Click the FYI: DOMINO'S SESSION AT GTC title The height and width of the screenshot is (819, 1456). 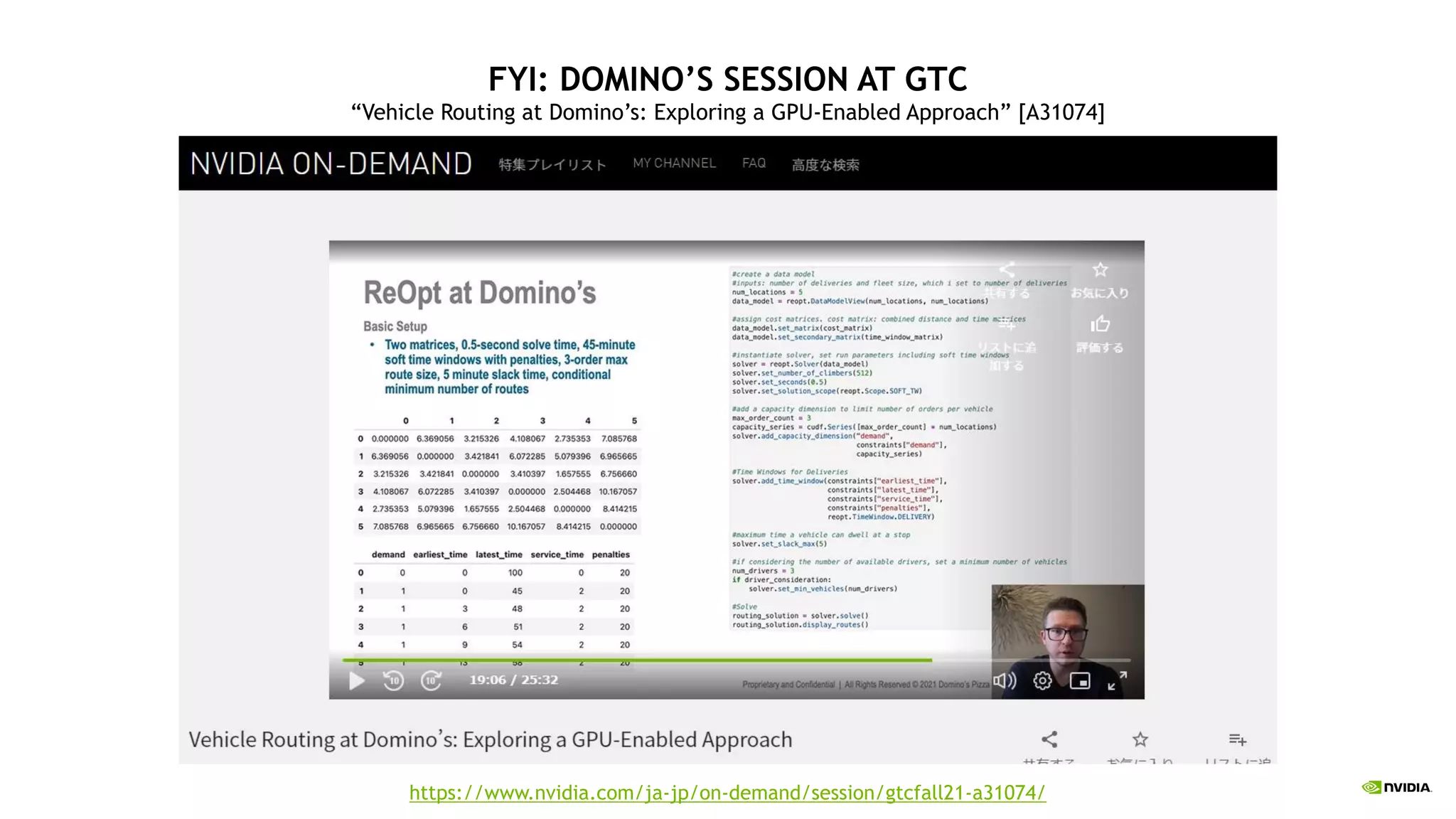(x=727, y=79)
